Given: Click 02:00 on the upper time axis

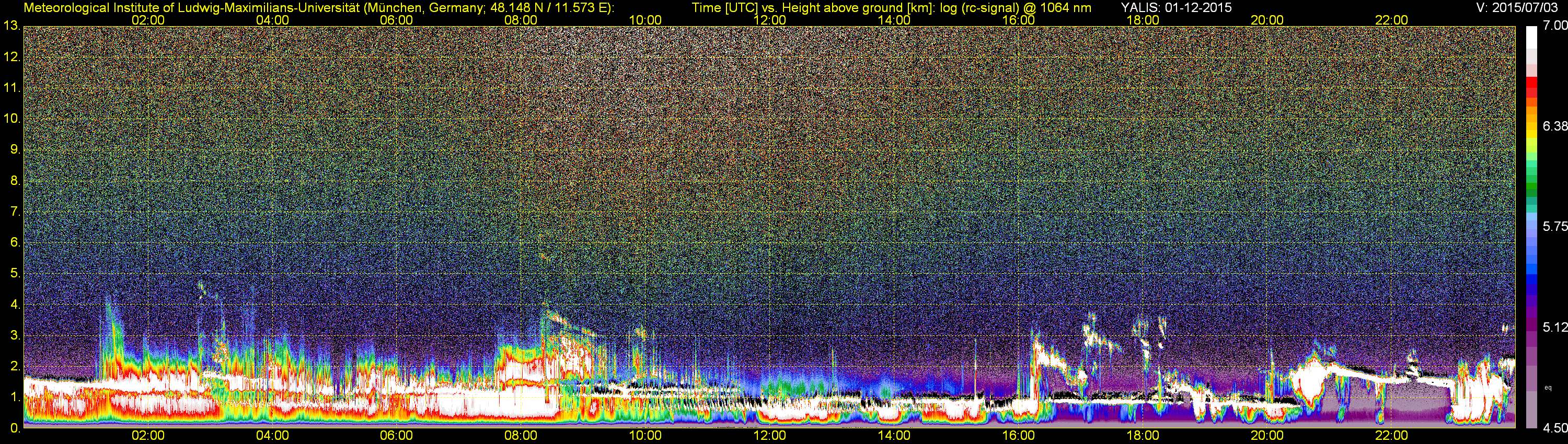Looking at the screenshot, I should point(148,20).
